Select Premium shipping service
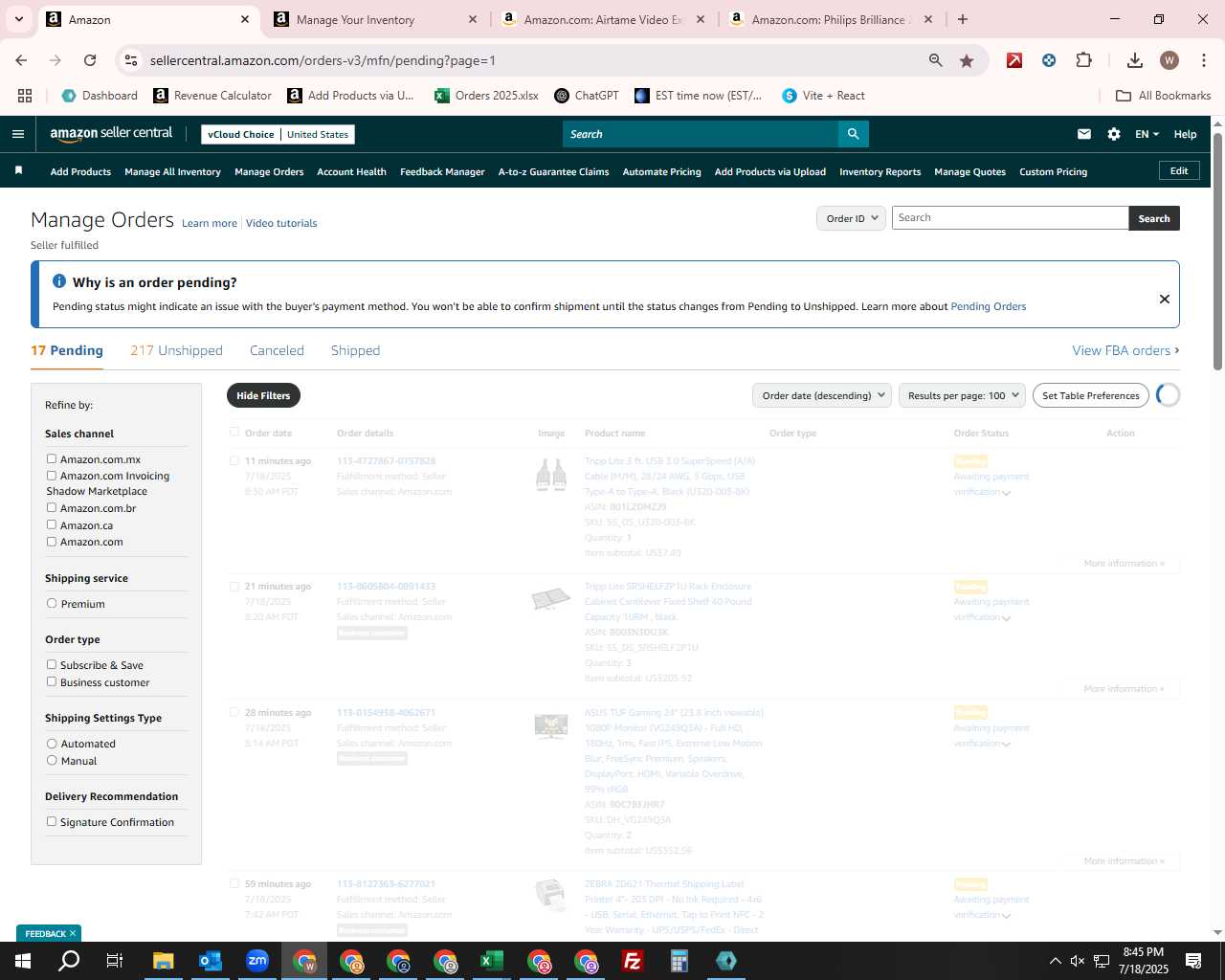Screen dimensions: 1225x980 52,603
